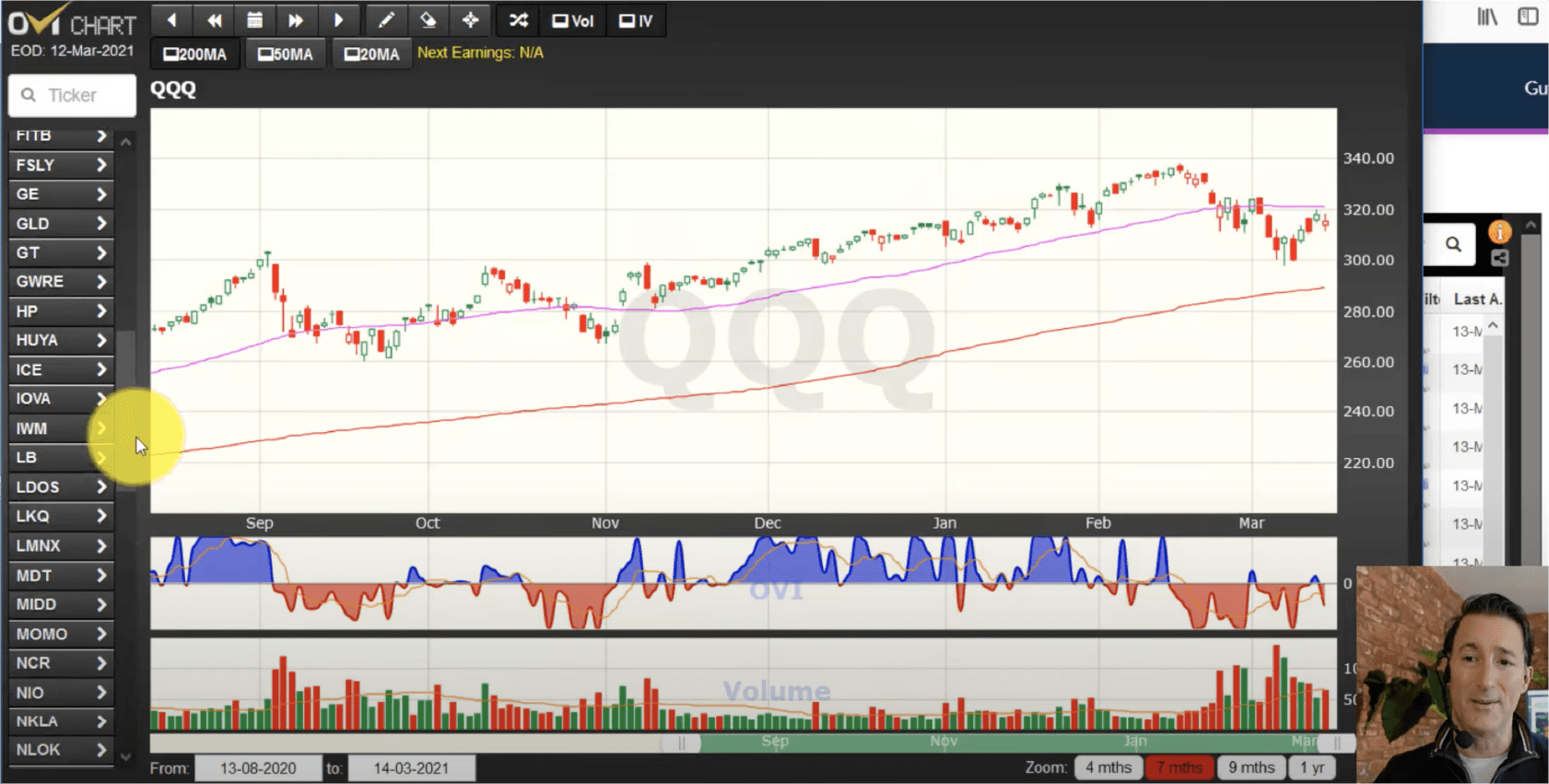Step back one day with left arrow
1549x784 pixels.
(x=171, y=20)
